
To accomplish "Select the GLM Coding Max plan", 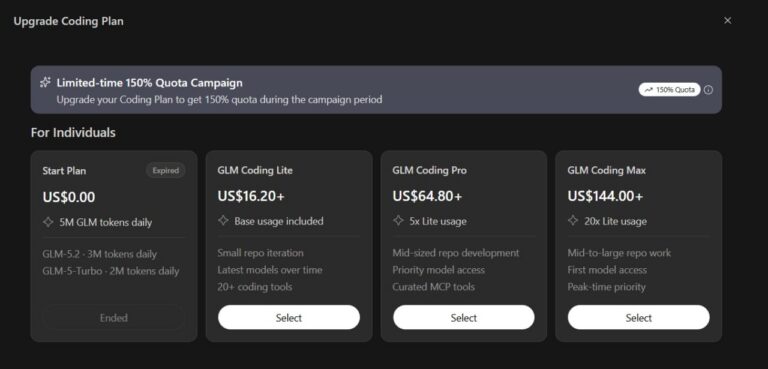I will [639, 318].
